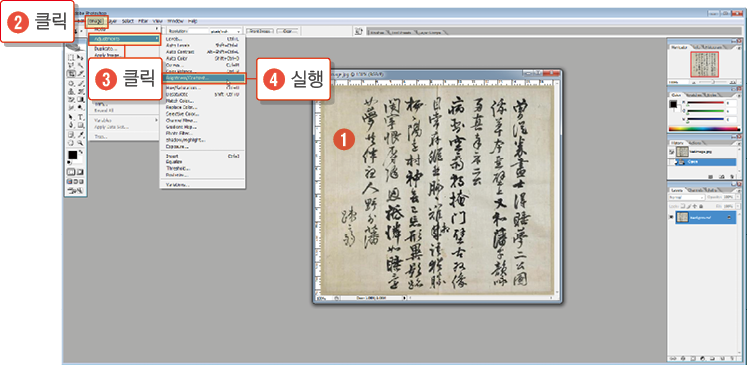The height and width of the screenshot is (365, 747).
Task: Choose Variations at submenu bottom
Action: (x=203, y=184)
